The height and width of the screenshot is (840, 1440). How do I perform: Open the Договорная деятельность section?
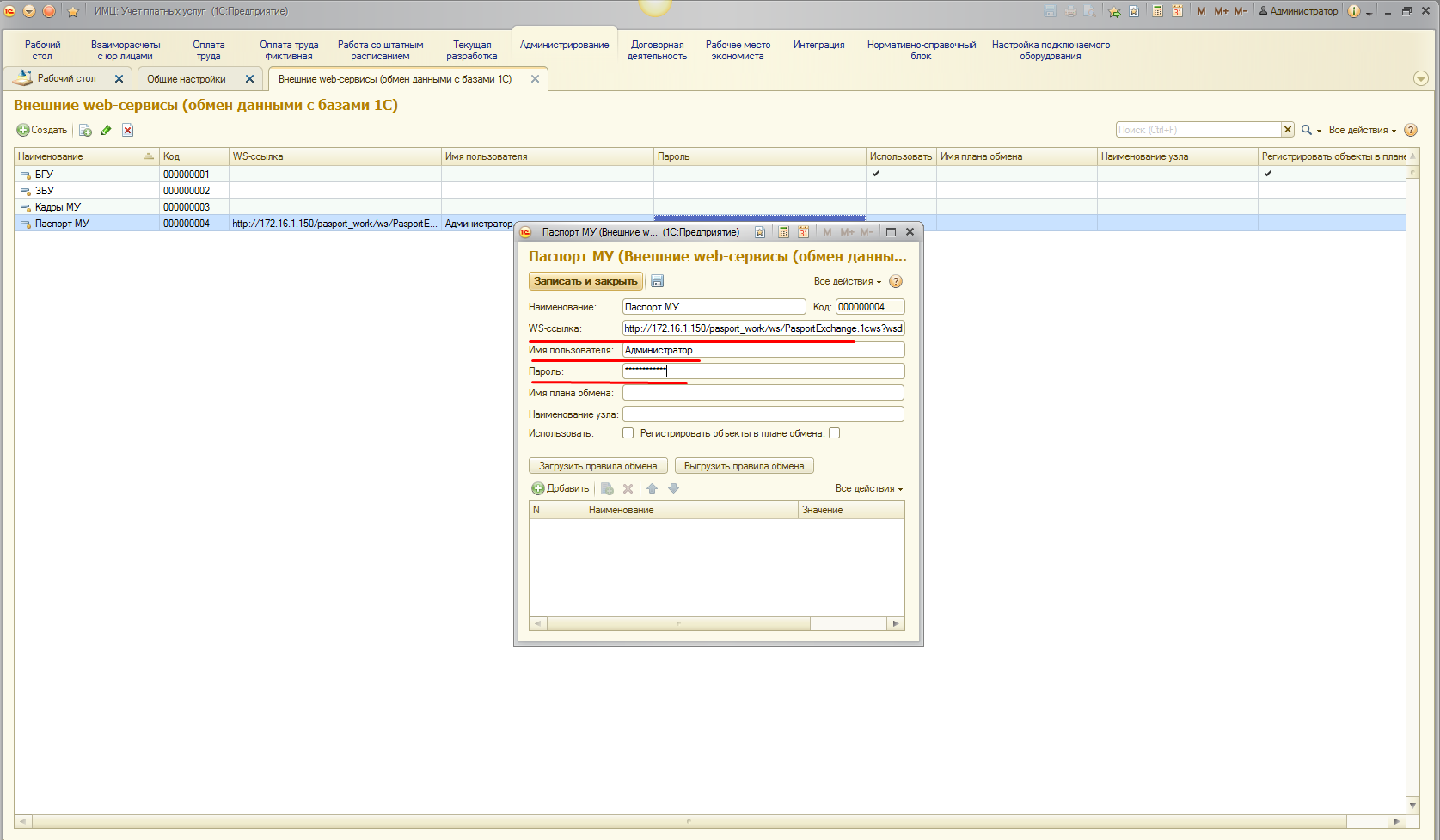pos(657,50)
